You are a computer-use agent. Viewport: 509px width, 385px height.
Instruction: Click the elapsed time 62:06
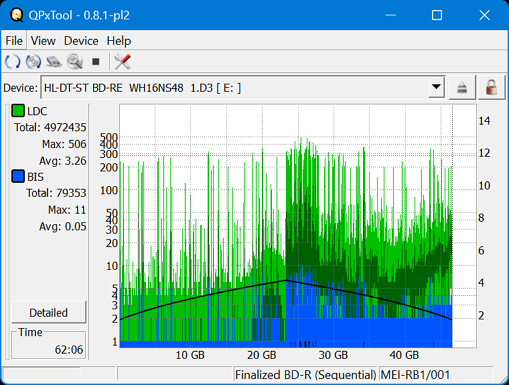click(69, 350)
